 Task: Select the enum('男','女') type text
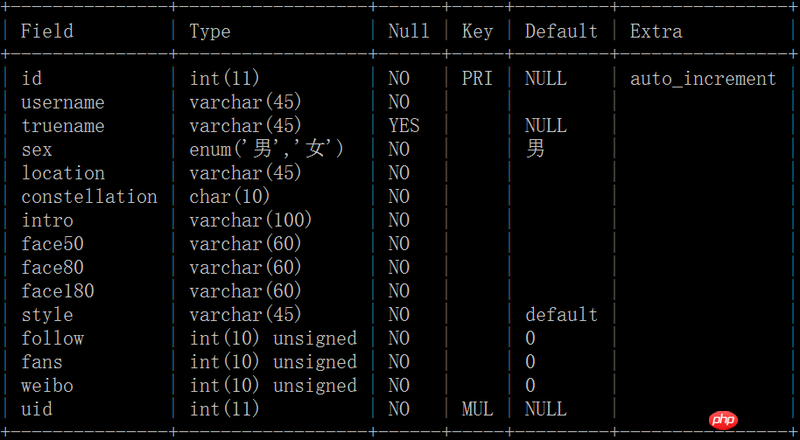click(267, 149)
